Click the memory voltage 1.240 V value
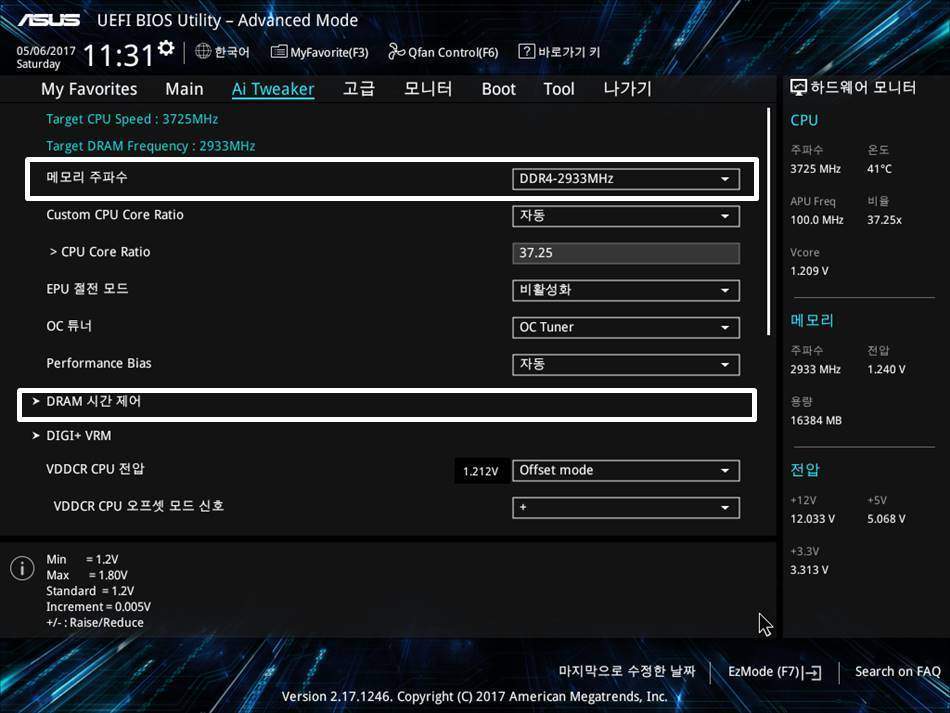950x713 pixels. coord(886,370)
